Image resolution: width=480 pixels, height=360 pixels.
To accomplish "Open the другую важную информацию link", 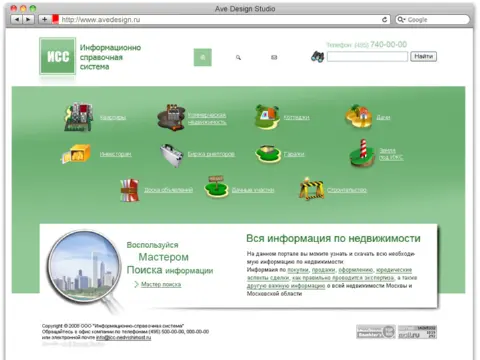I will tap(286, 286).
